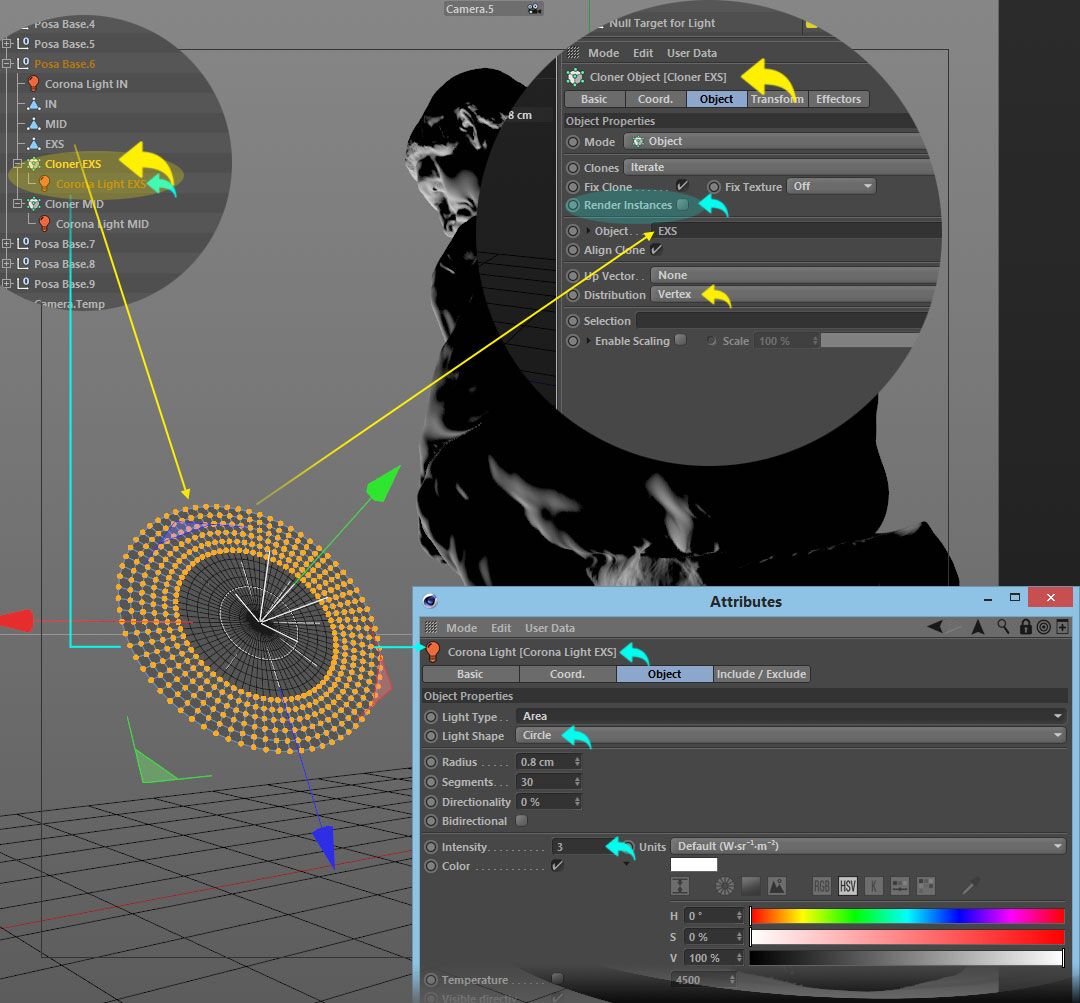Click the animation dot beside Distribution
The width and height of the screenshot is (1080, 1003).
click(572, 295)
